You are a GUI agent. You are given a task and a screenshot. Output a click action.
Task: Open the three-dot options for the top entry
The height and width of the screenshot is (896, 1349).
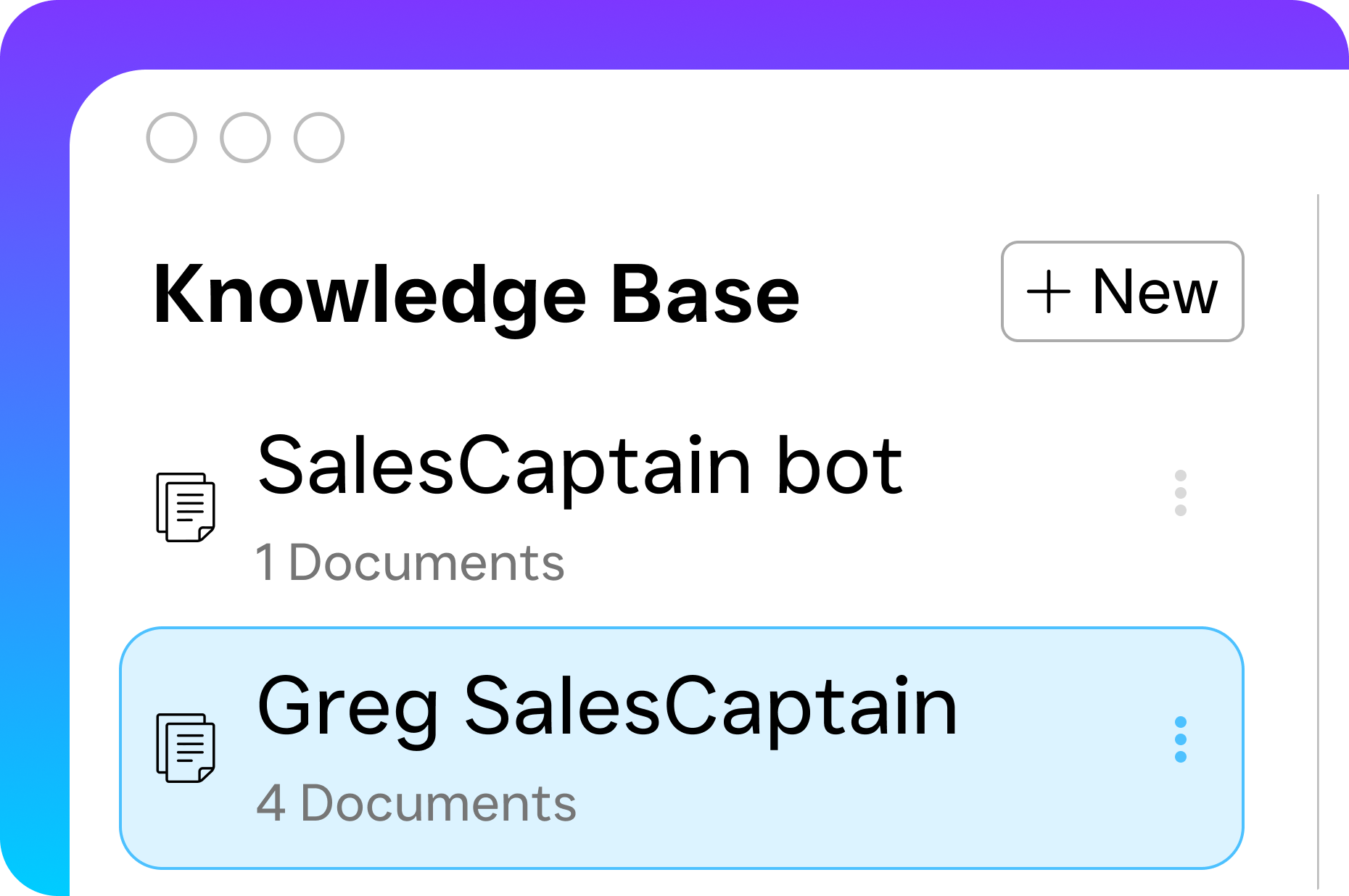pos(1181,491)
